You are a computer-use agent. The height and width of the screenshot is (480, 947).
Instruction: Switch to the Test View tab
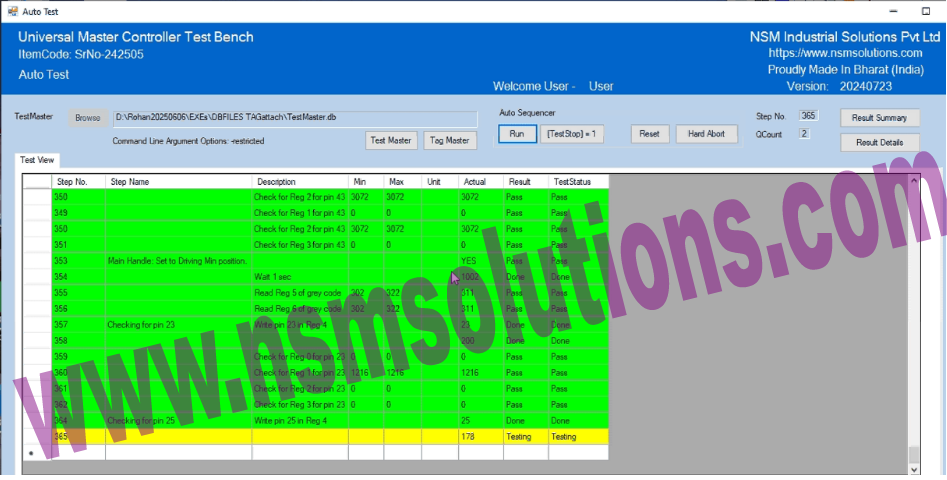pyautogui.click(x=39, y=160)
